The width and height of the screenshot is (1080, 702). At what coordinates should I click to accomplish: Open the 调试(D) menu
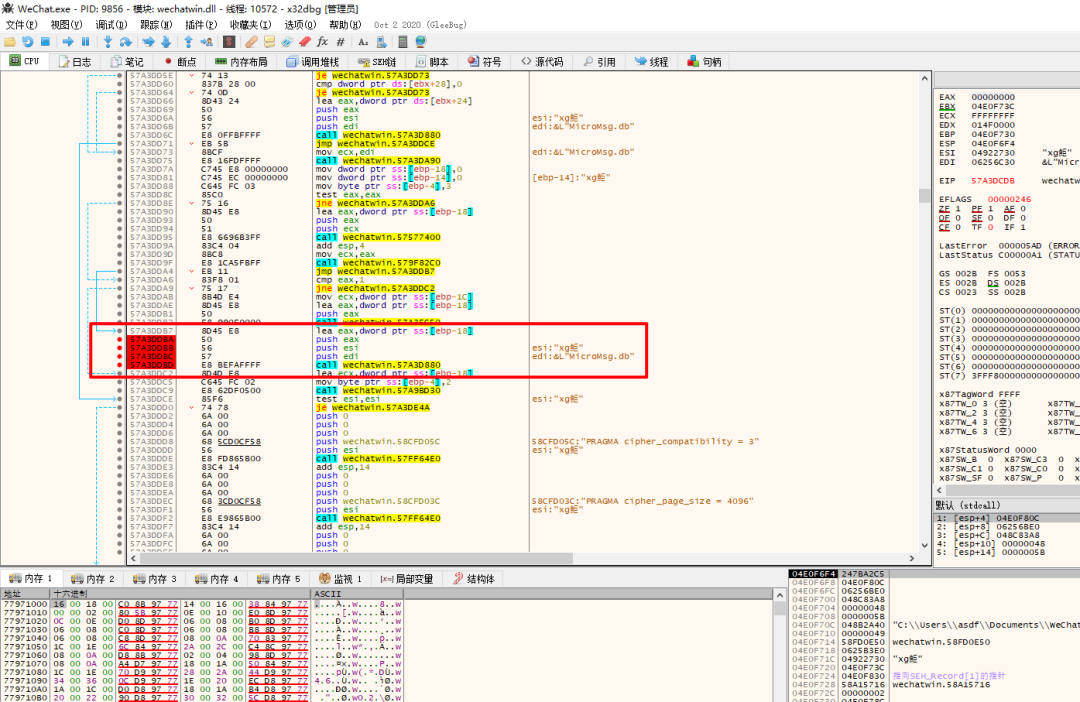coord(111,25)
